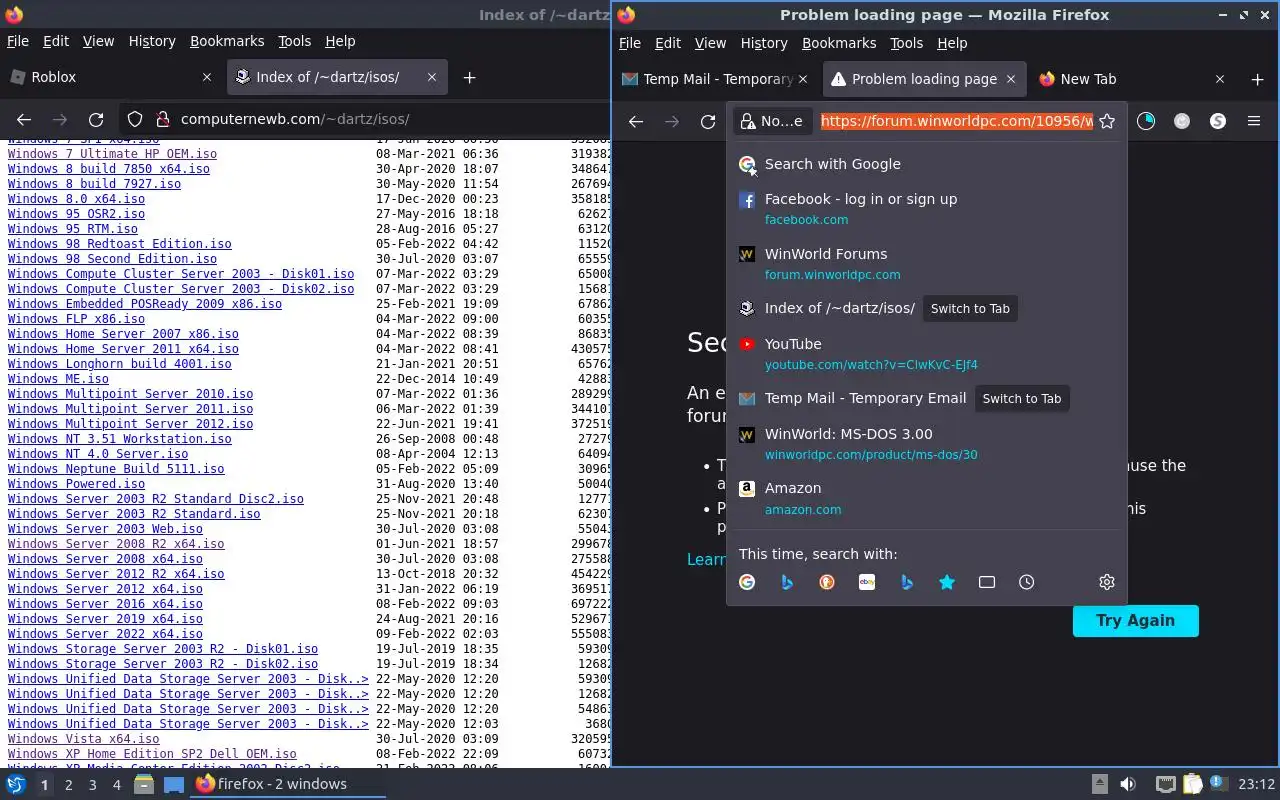Click the 23:12 clock in tray
1280x800 pixels.
[1257, 785]
